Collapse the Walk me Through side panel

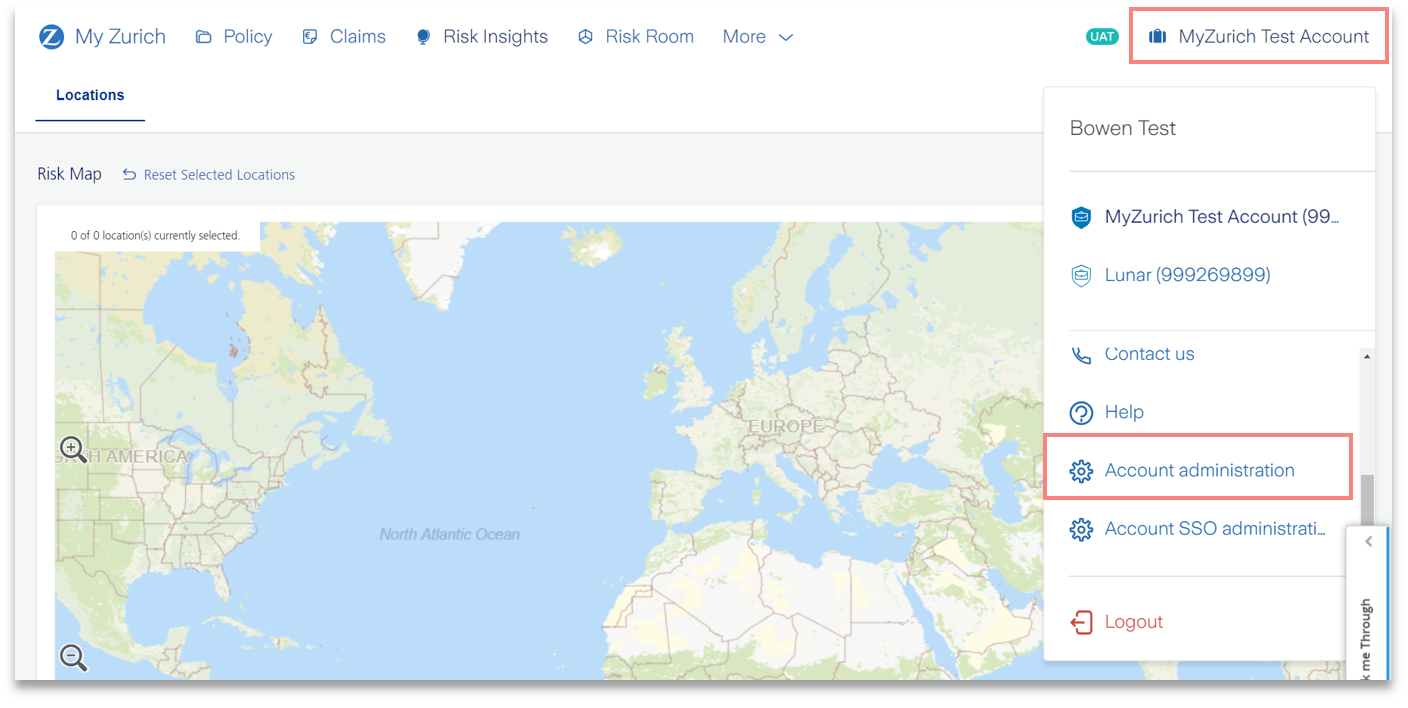[x=1368, y=542]
